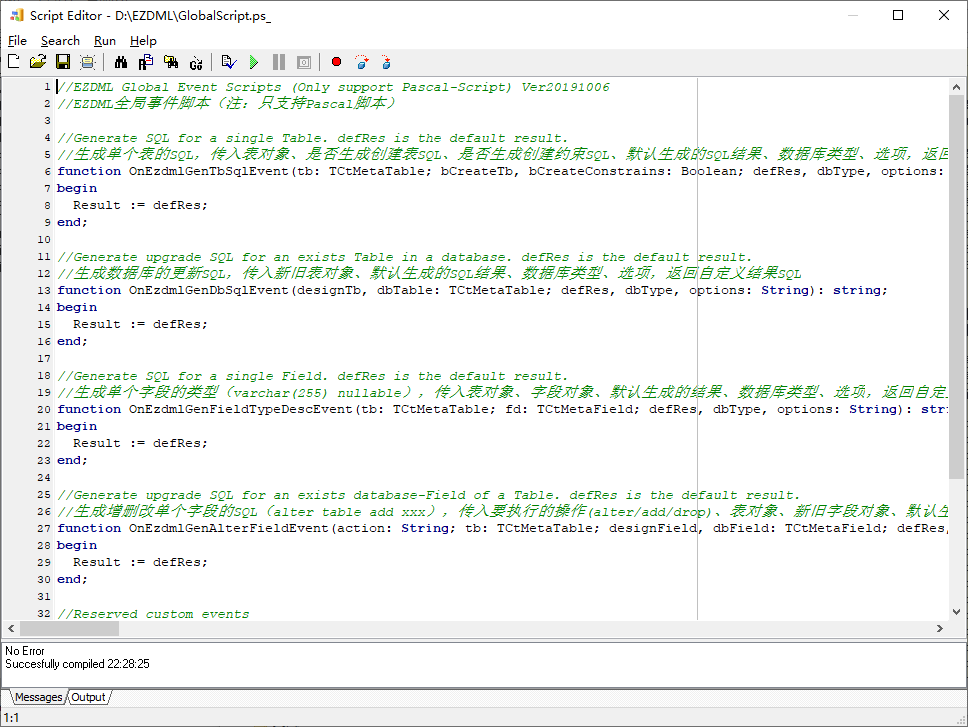The image size is (968, 727).
Task: Click 'Result := defRes;' on line 15
Action: coord(140,325)
